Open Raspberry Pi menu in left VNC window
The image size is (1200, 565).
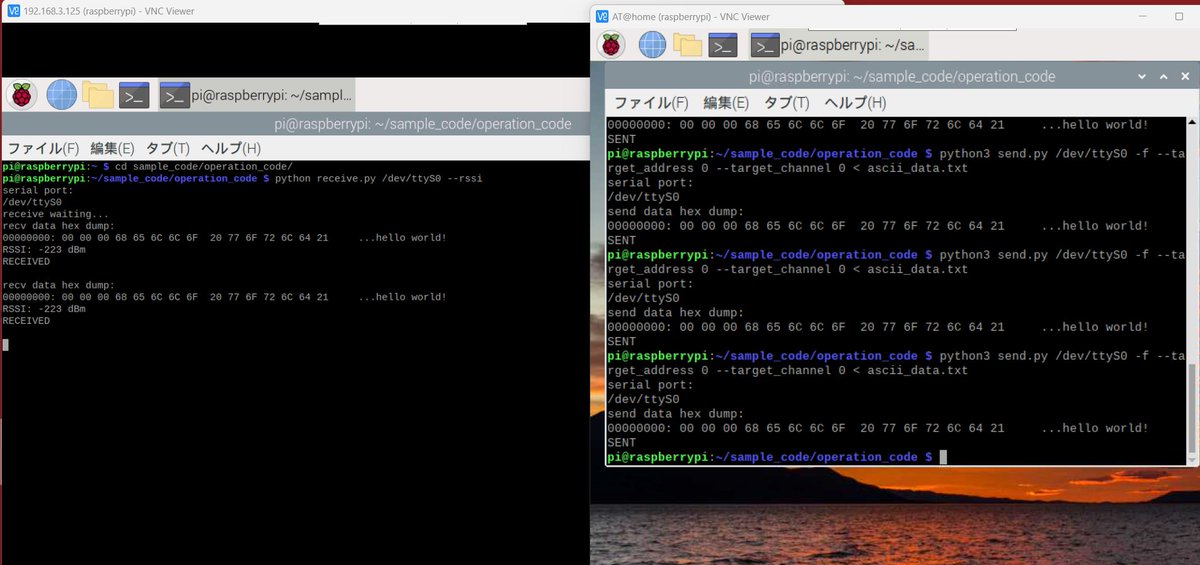pyautogui.click(x=22, y=95)
